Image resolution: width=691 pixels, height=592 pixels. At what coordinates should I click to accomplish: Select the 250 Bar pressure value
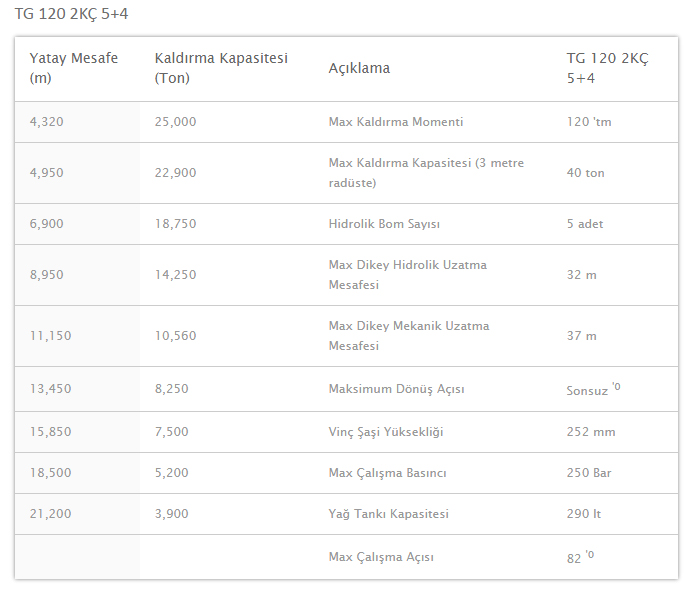(588, 473)
